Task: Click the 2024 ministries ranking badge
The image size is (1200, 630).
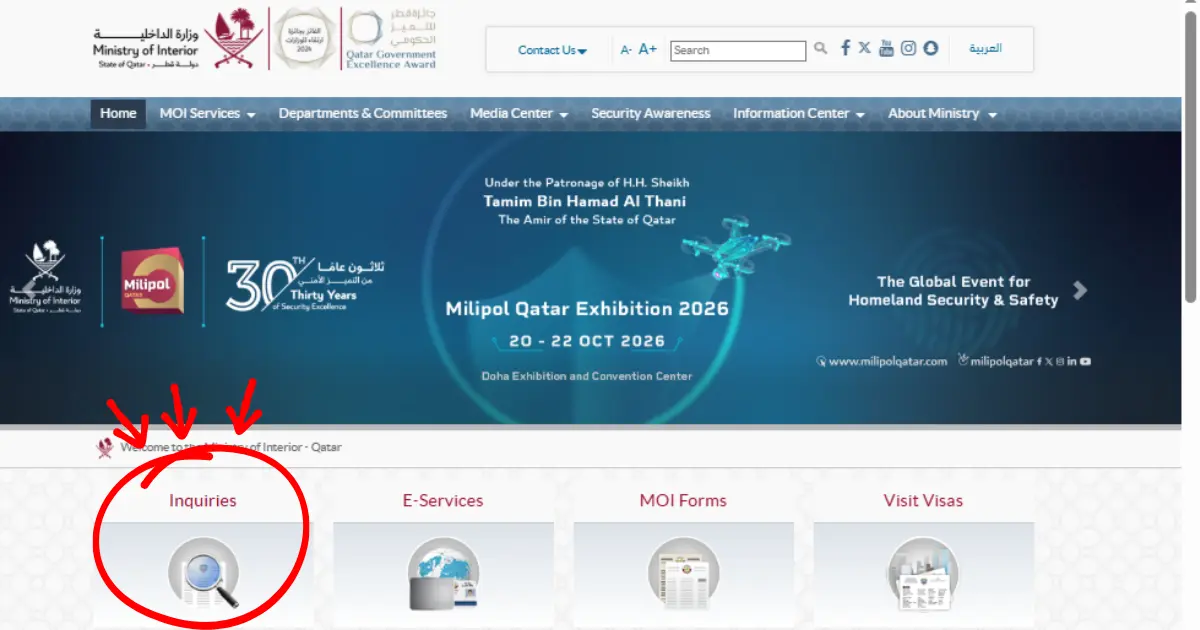Action: click(304, 39)
